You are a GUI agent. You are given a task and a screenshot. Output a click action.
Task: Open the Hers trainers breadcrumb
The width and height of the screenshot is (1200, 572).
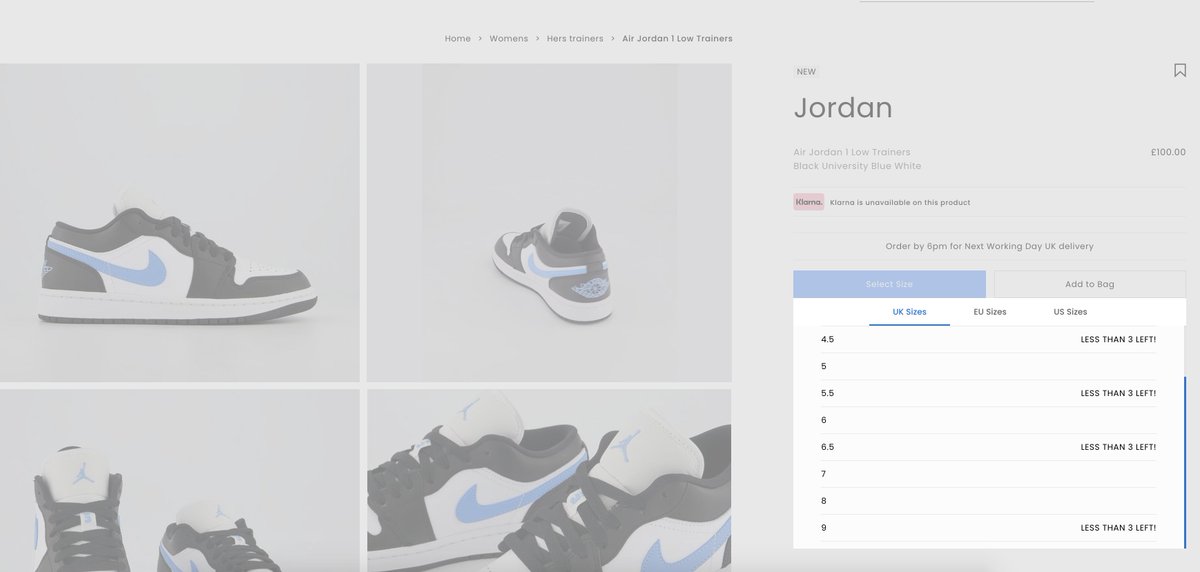pyautogui.click(x=575, y=38)
